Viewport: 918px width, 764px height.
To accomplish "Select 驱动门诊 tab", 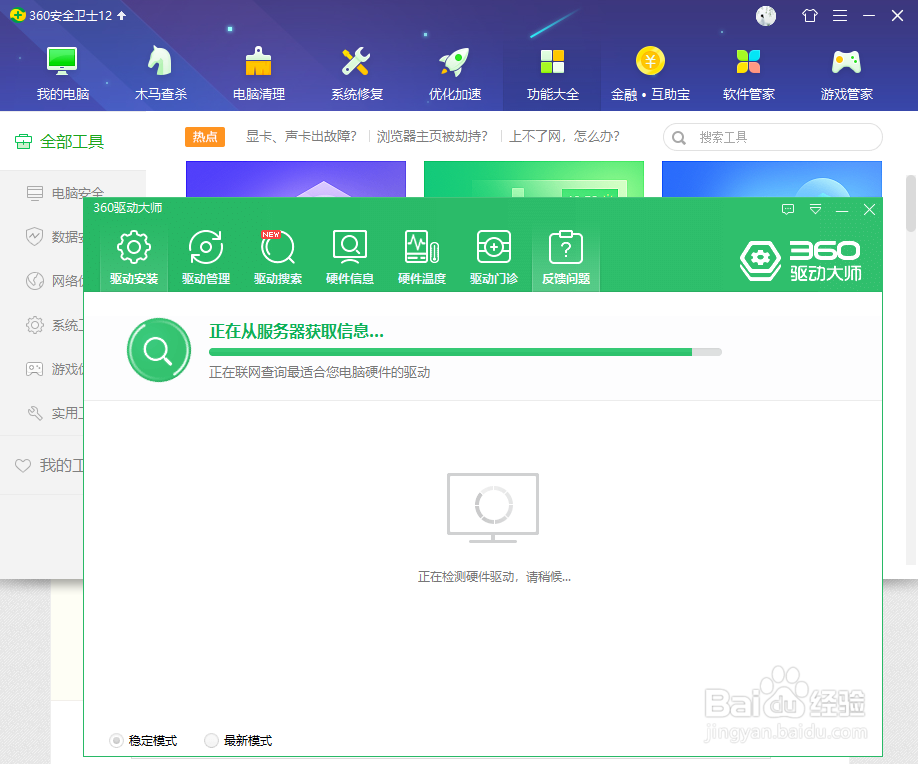I will 494,258.
